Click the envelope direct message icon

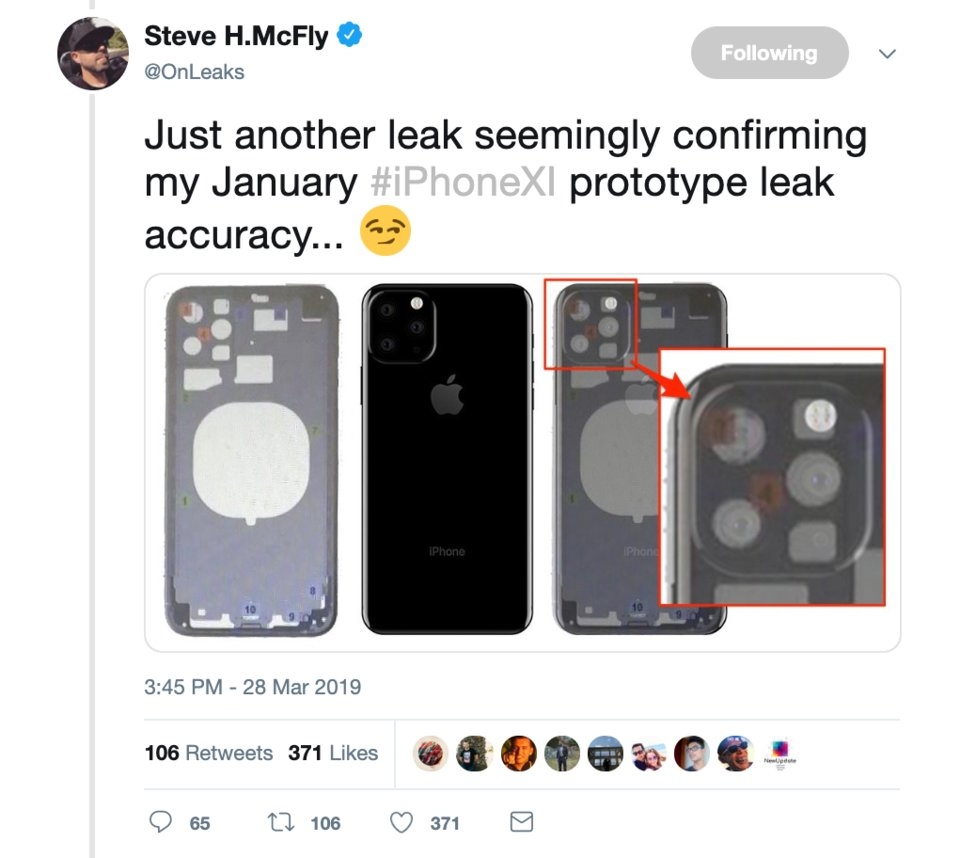click(521, 822)
